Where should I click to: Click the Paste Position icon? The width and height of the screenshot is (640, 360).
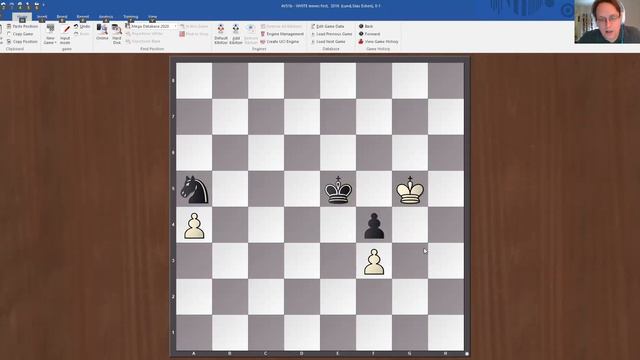point(9,27)
